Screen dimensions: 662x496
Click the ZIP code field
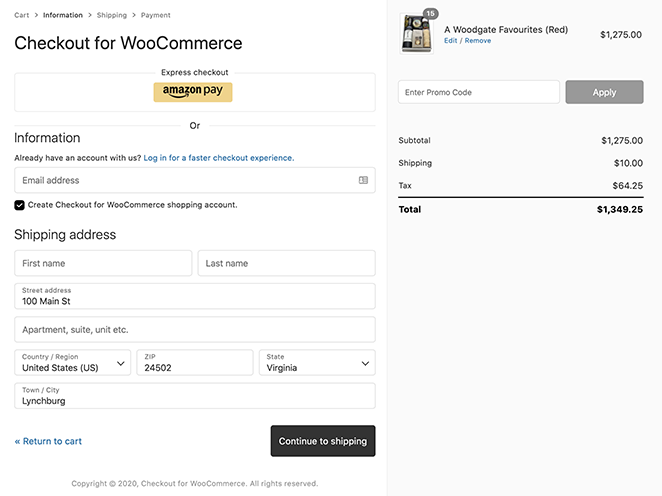click(x=195, y=362)
